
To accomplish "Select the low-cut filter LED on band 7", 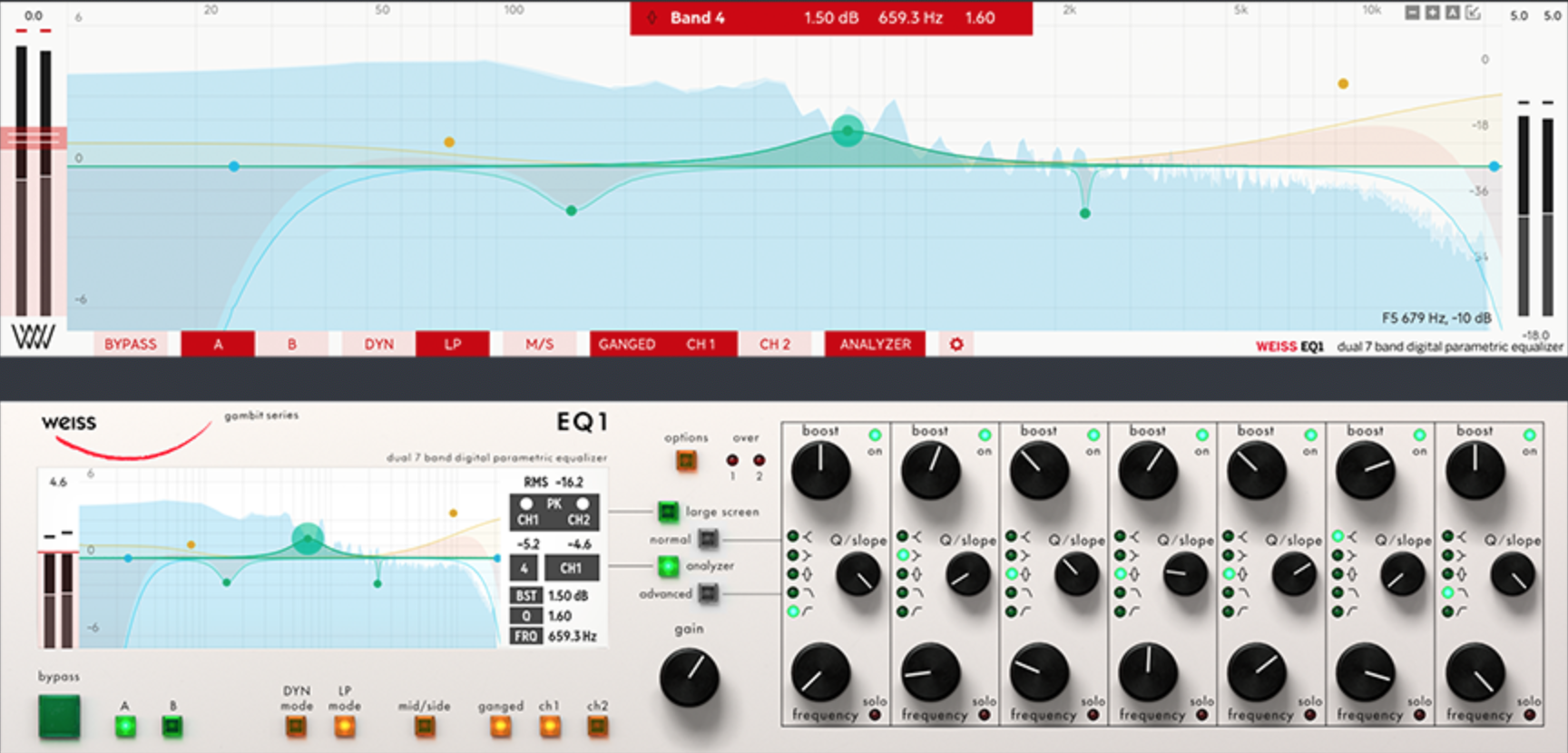I will [x=1447, y=611].
